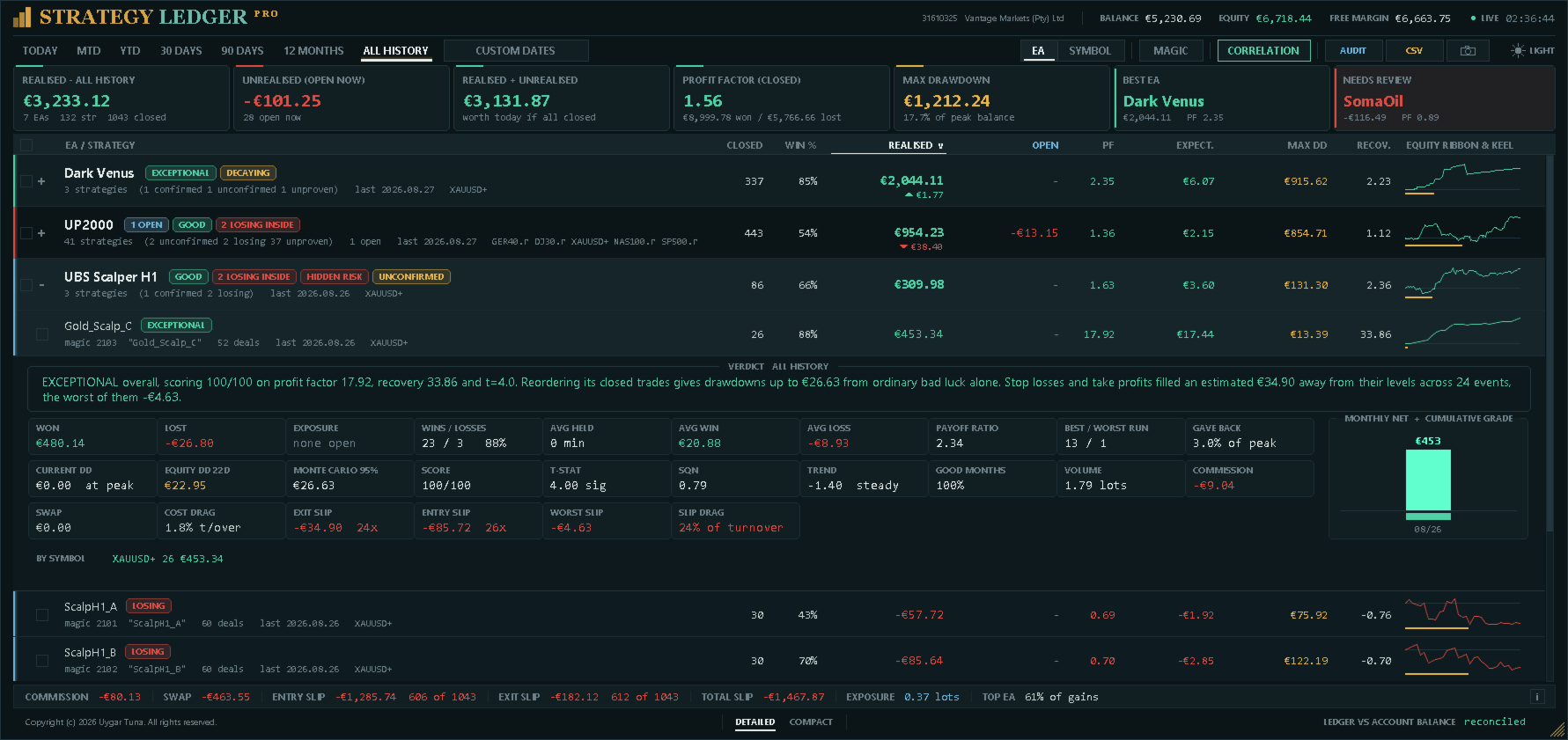Image resolution: width=1568 pixels, height=740 pixels.
Task: Open the Dark Venus equity ribbon sparkline
Action: (1462, 180)
